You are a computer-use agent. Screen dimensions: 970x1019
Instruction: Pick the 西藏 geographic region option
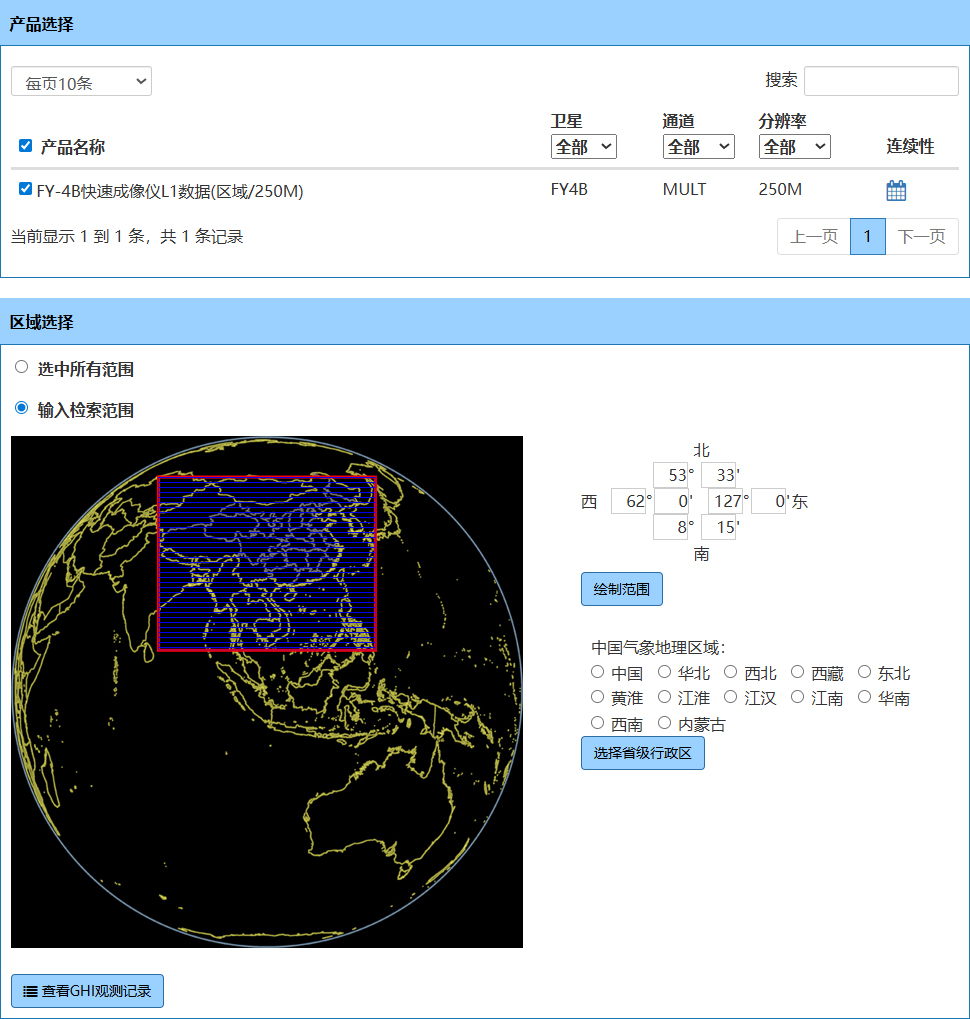(x=797, y=672)
